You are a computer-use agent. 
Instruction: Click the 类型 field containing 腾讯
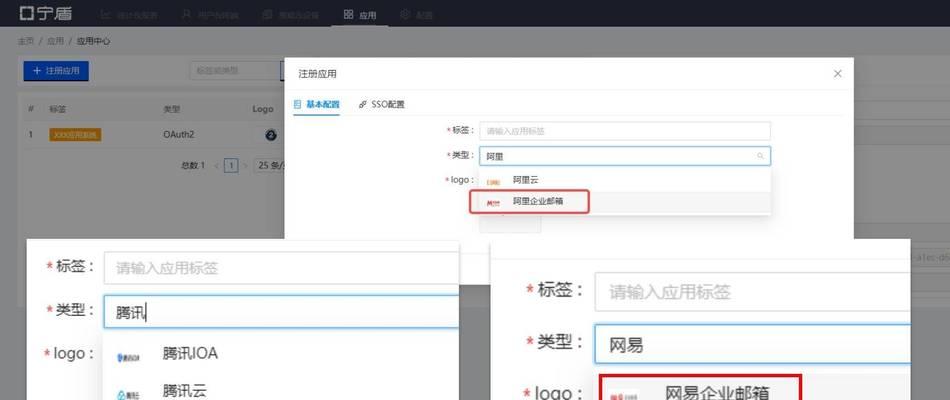coord(281,312)
